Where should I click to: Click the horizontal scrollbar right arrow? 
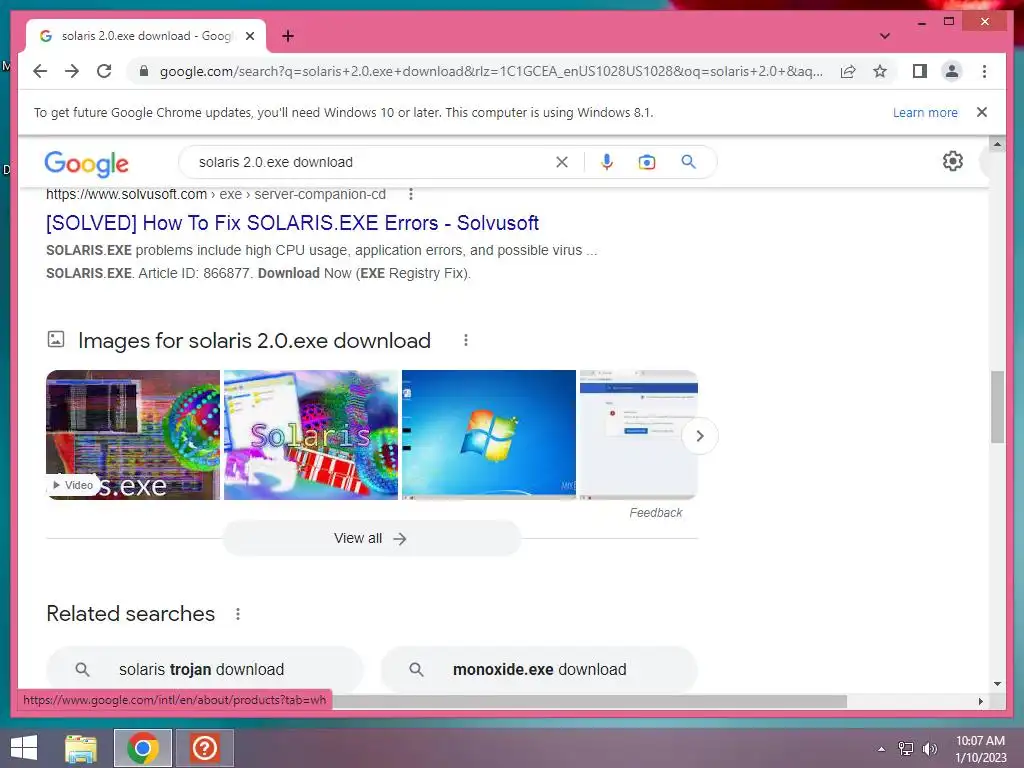(x=981, y=701)
